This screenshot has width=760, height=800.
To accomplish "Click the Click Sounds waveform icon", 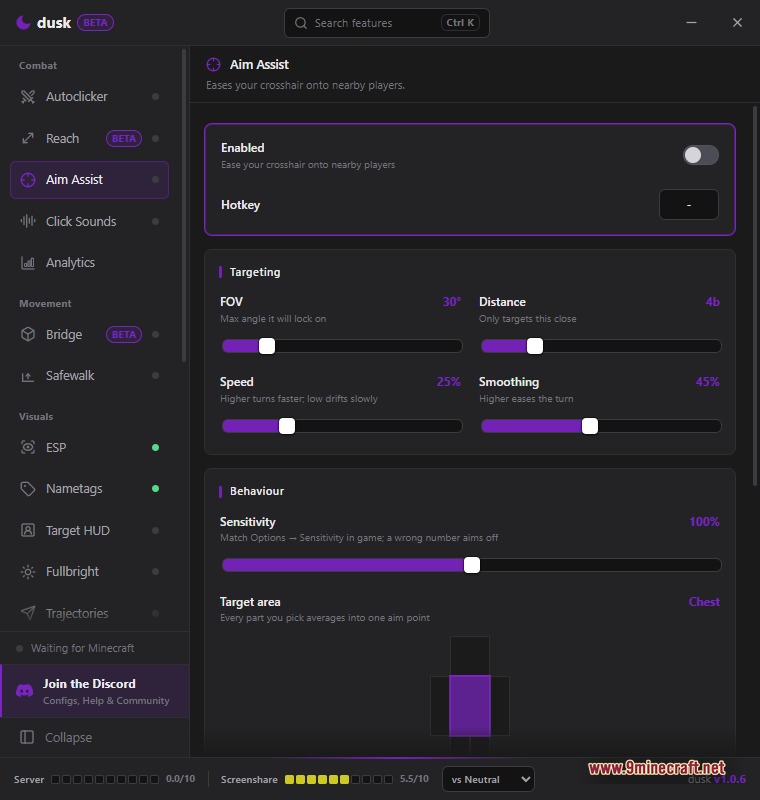I will [x=28, y=221].
